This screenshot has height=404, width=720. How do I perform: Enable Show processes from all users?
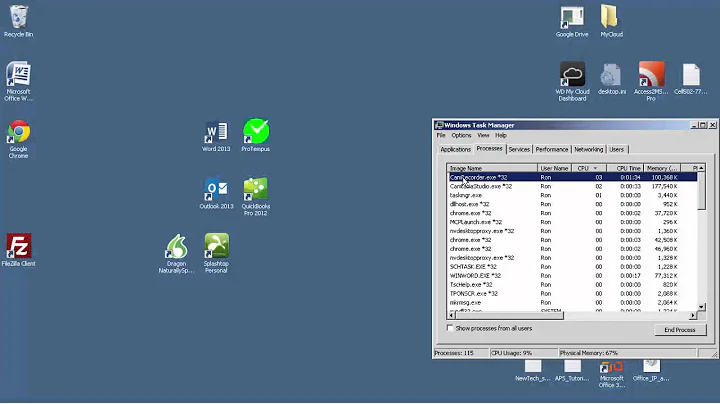(x=450, y=328)
